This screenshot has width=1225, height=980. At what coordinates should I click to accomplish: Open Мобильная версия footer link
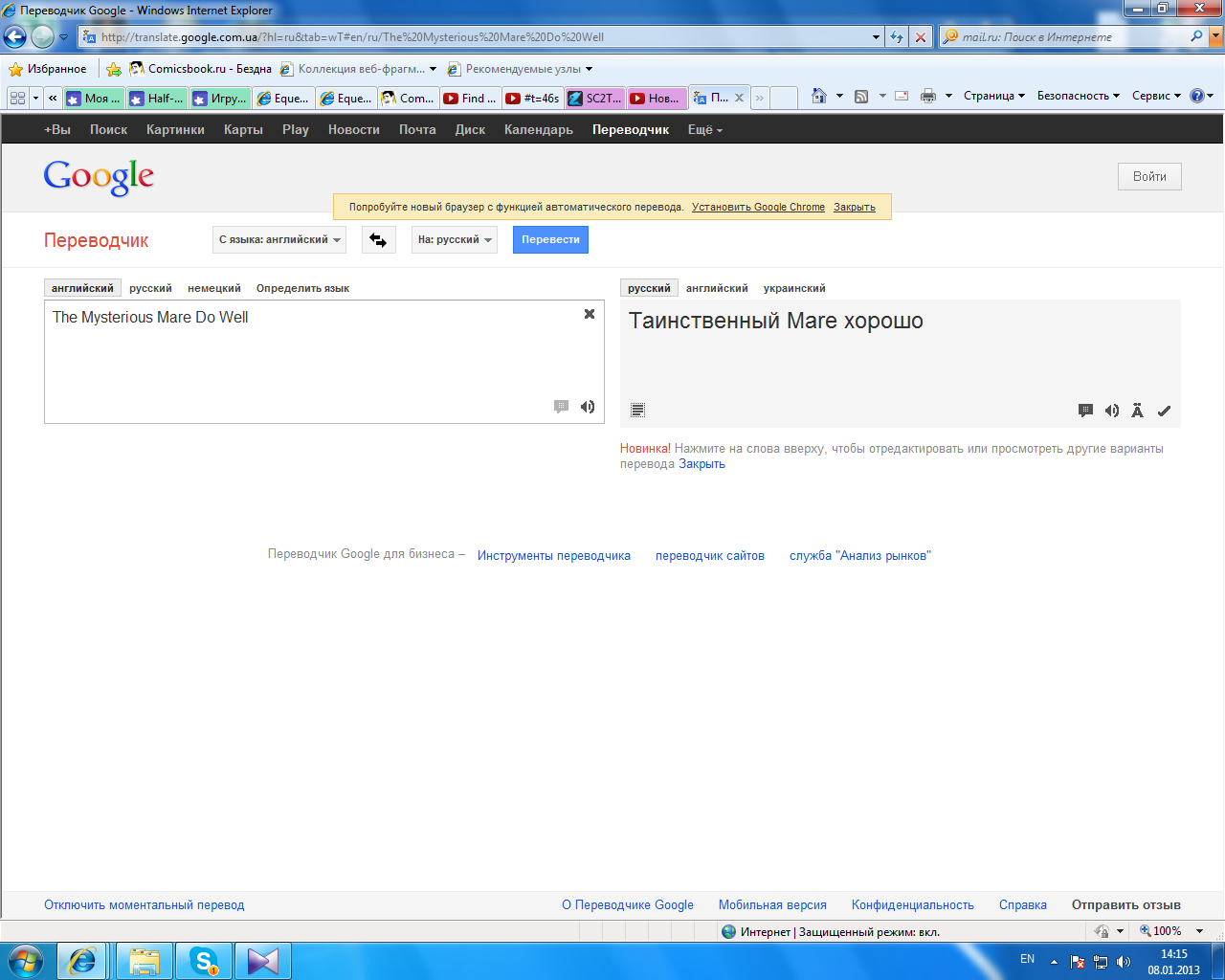772,904
